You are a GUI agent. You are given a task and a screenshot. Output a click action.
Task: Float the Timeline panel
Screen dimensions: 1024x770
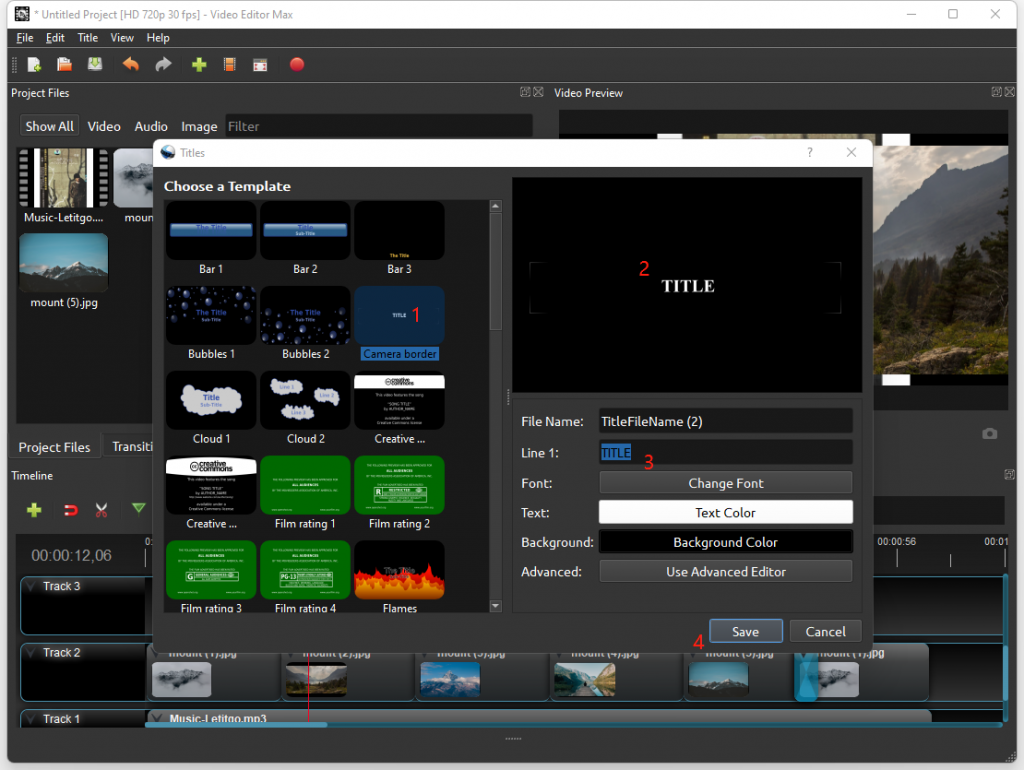tap(1010, 475)
